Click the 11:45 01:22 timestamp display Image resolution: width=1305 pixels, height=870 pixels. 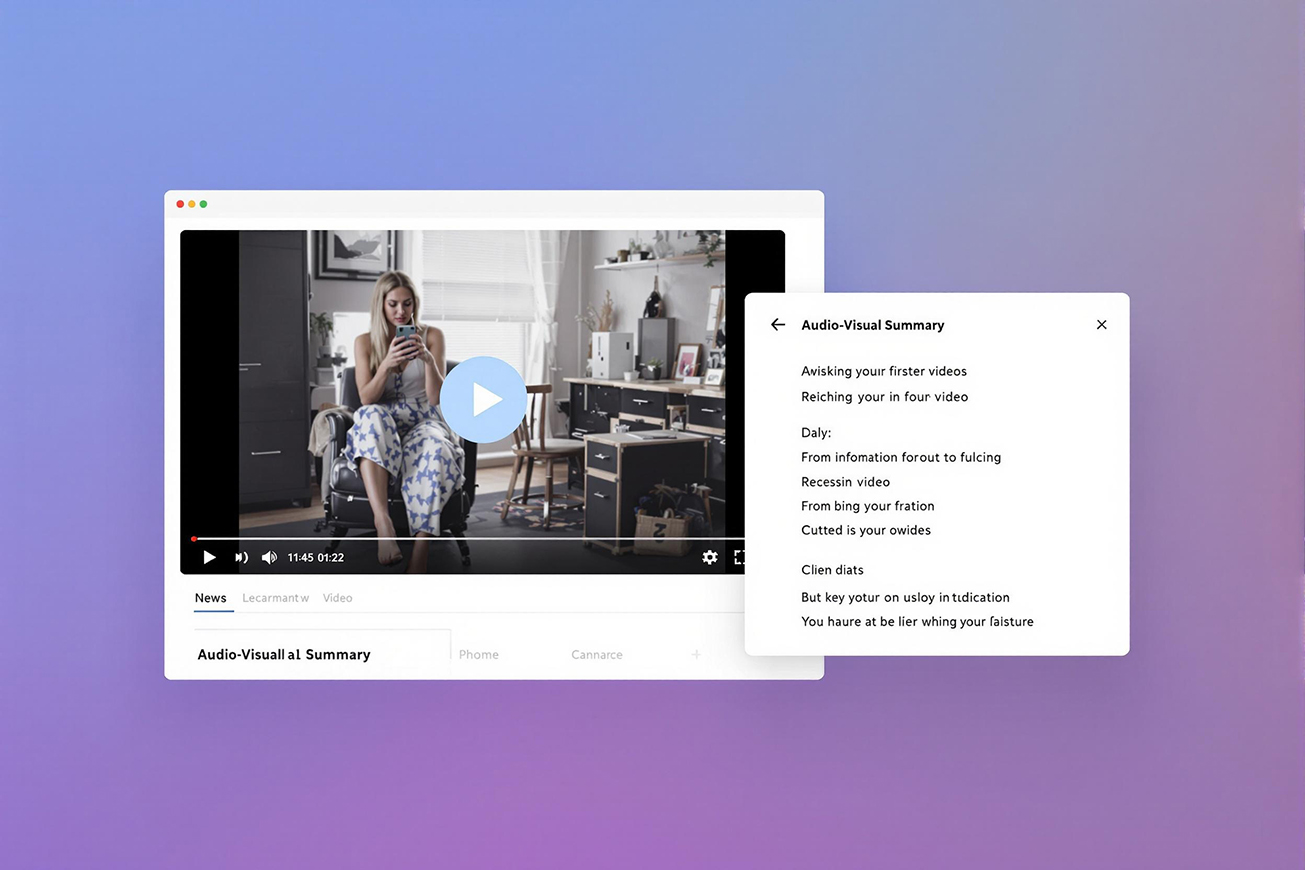click(316, 558)
